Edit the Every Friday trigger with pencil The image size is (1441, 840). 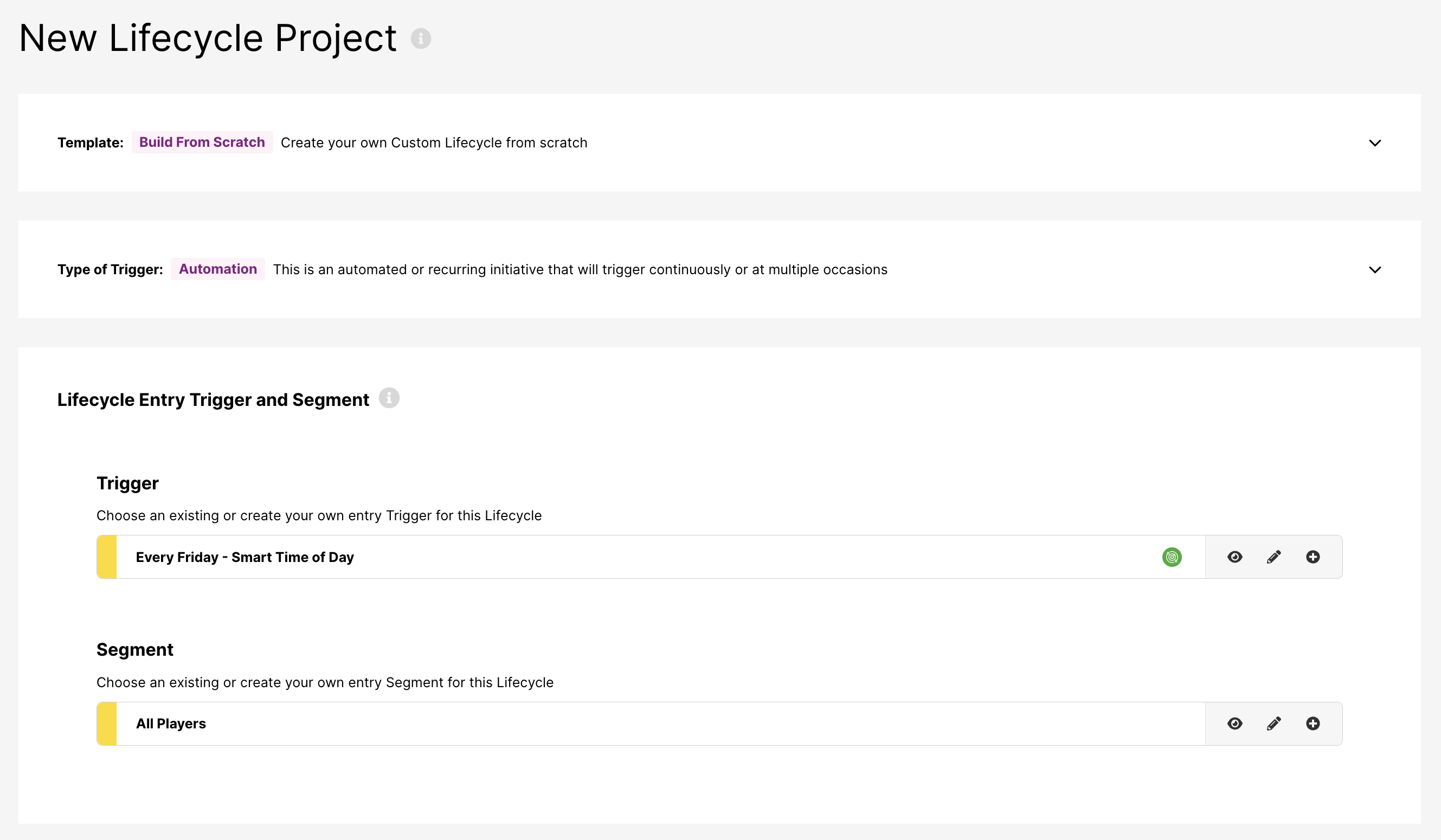pos(1273,557)
